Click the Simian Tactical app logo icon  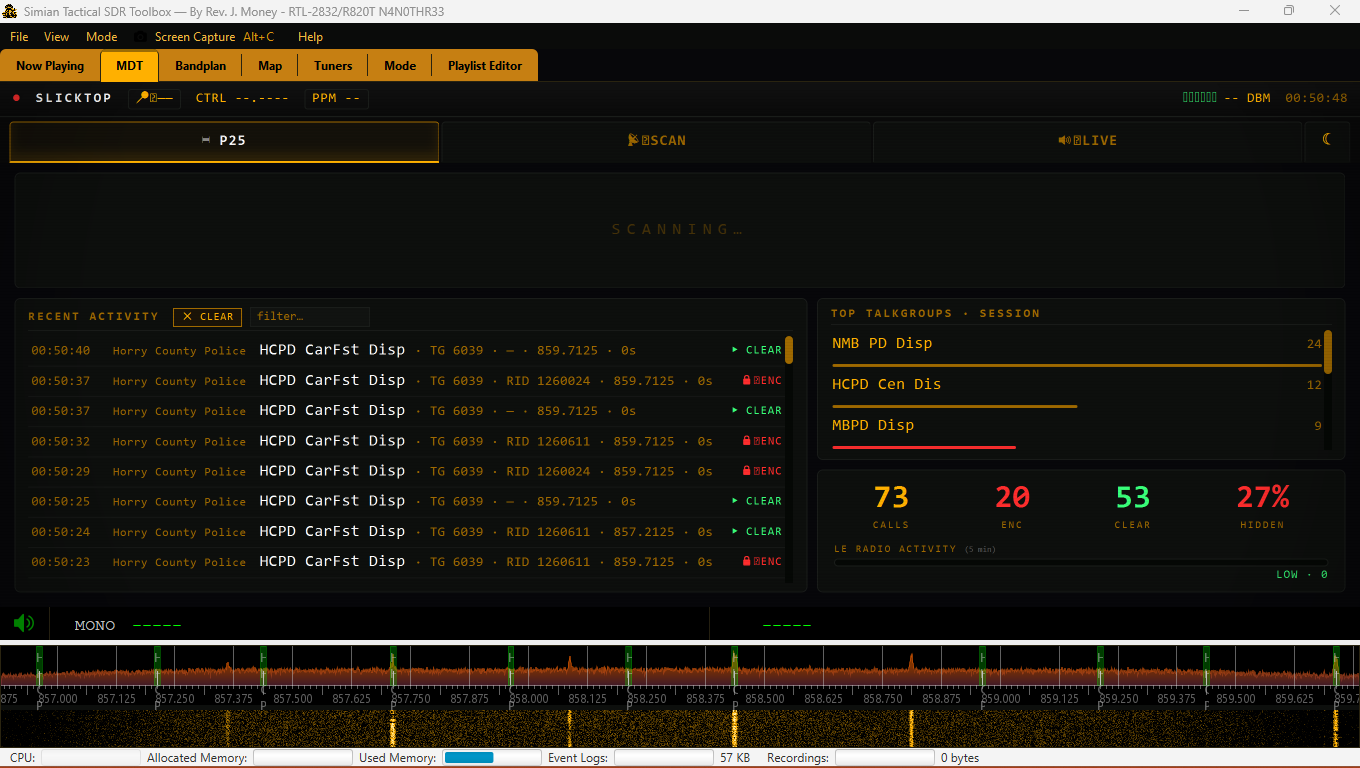tap(10, 11)
